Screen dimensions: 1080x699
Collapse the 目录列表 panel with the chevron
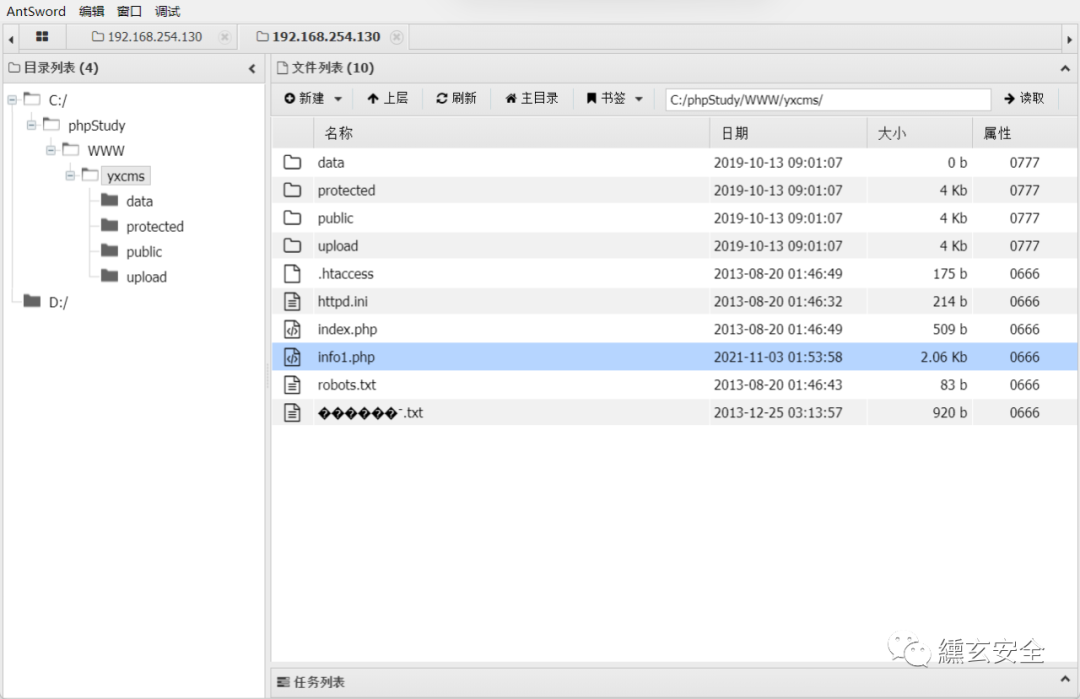[252, 68]
